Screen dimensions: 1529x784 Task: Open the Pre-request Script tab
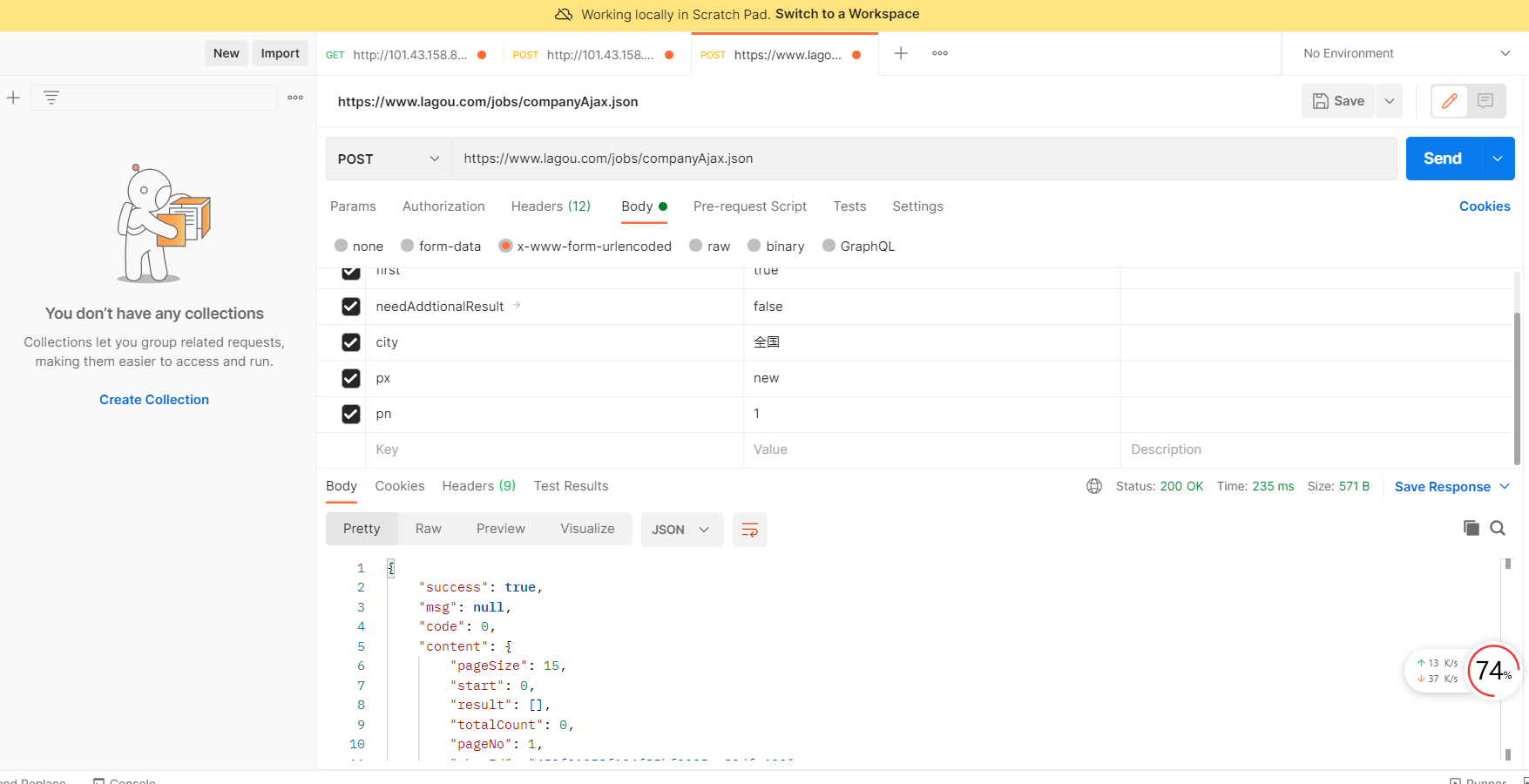749,206
